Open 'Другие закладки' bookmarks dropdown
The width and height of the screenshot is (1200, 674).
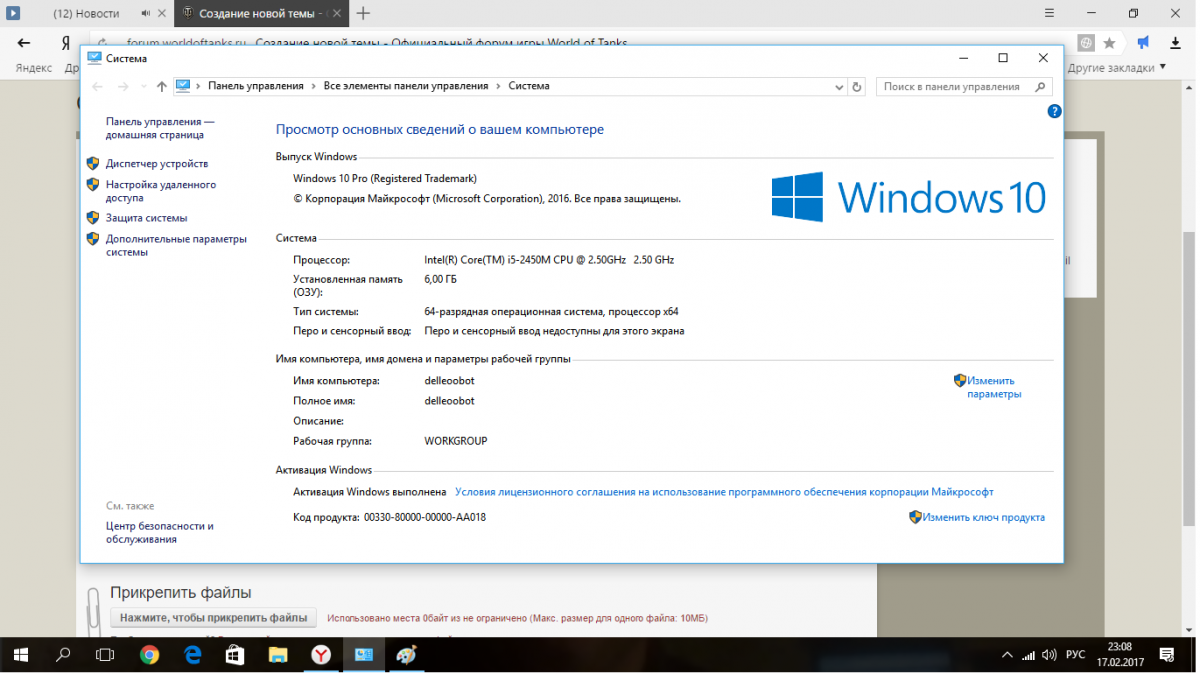point(1117,68)
